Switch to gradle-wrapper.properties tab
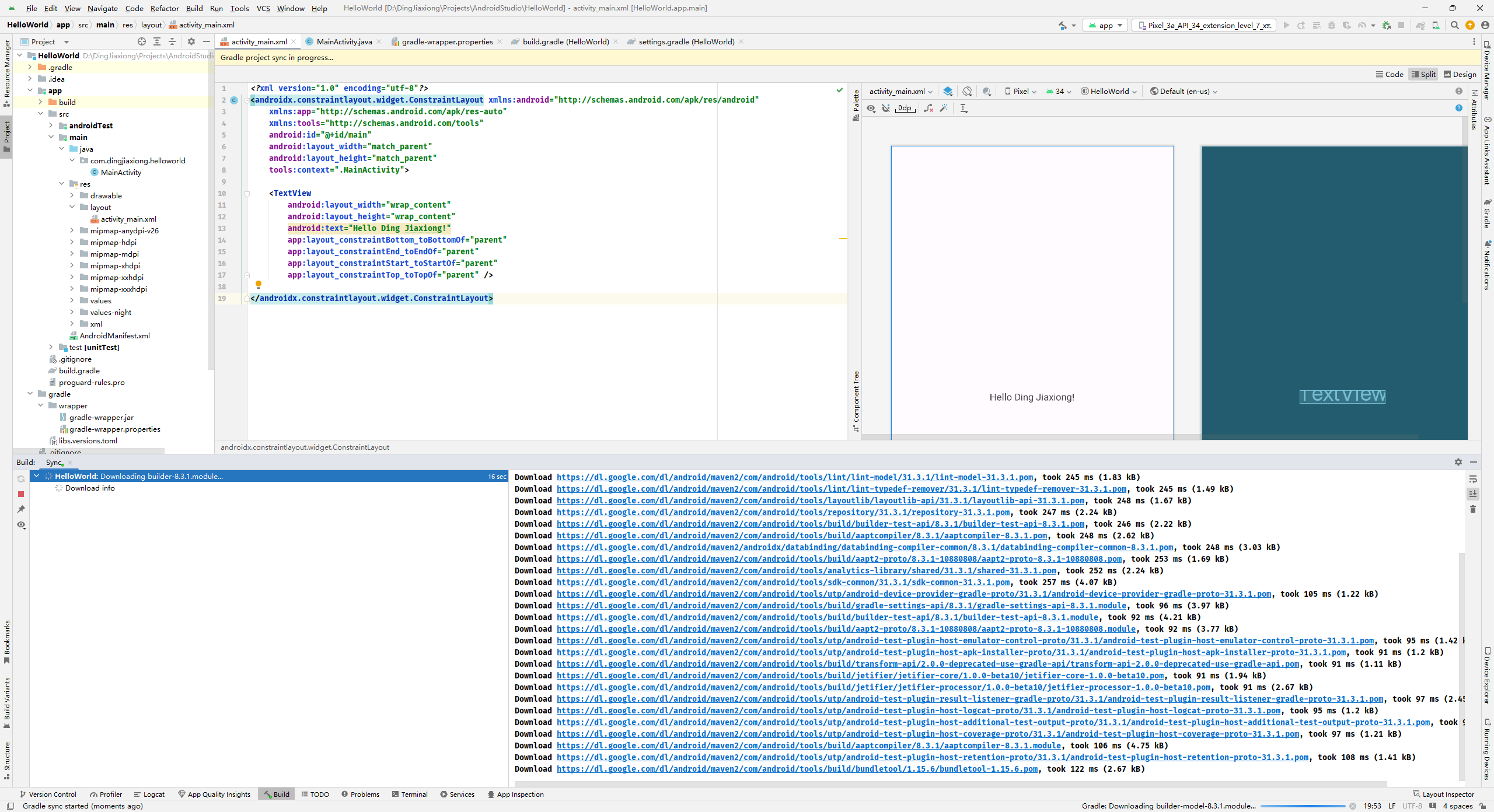The height and width of the screenshot is (812, 1494). coord(447,41)
